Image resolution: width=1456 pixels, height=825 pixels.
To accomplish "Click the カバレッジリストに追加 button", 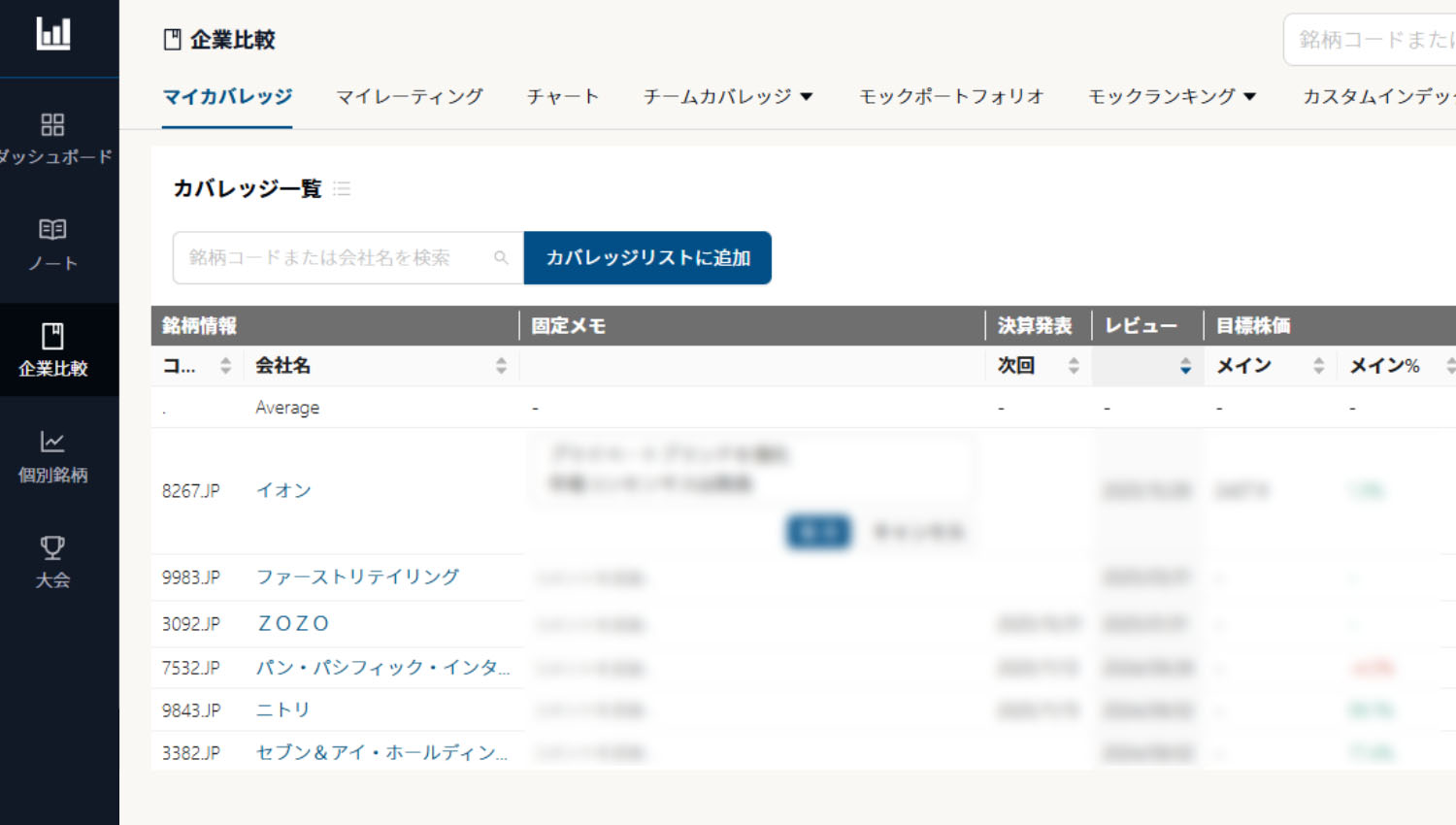I will click(647, 258).
